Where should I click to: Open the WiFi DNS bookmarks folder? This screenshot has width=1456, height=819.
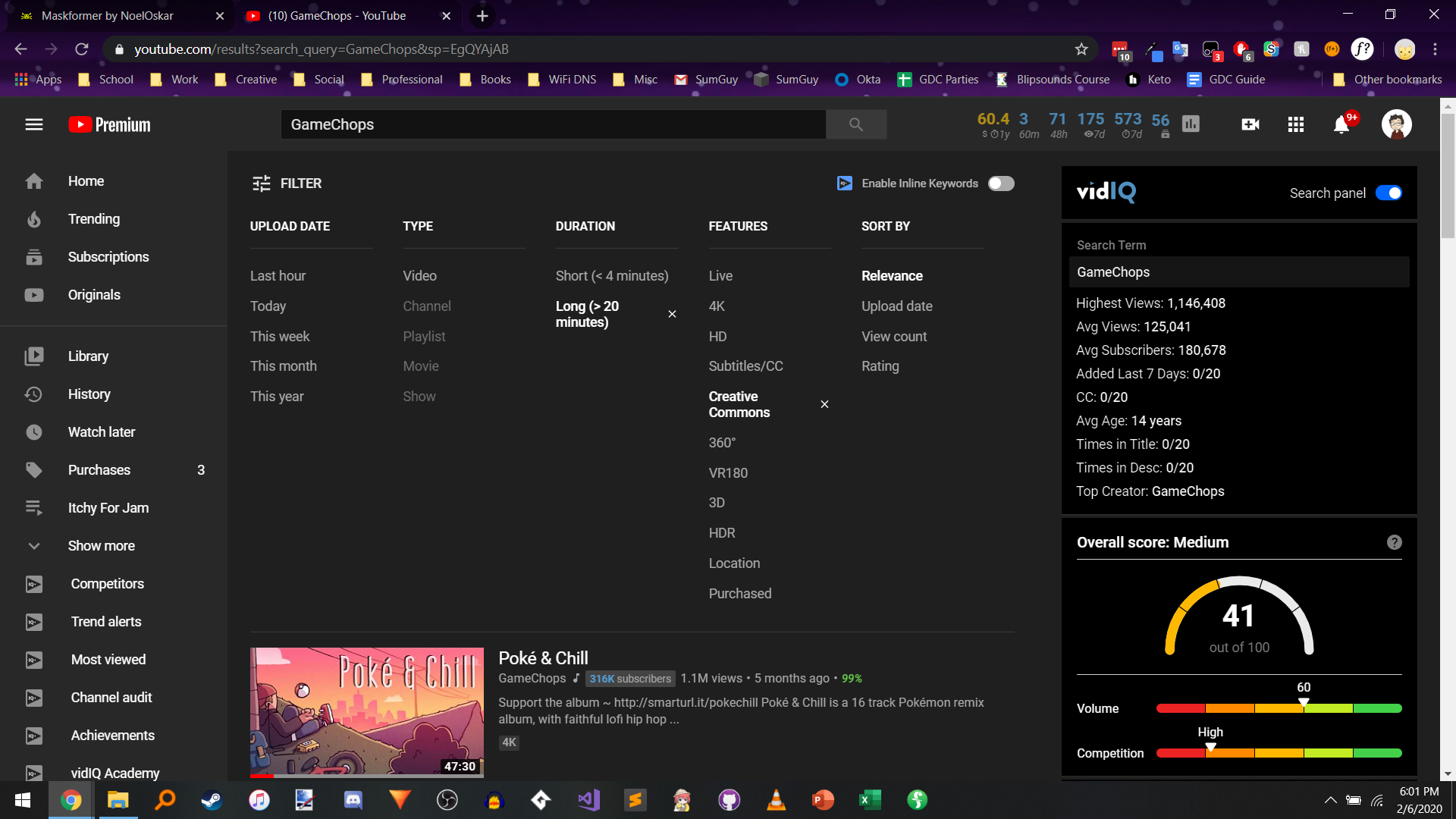pos(562,80)
